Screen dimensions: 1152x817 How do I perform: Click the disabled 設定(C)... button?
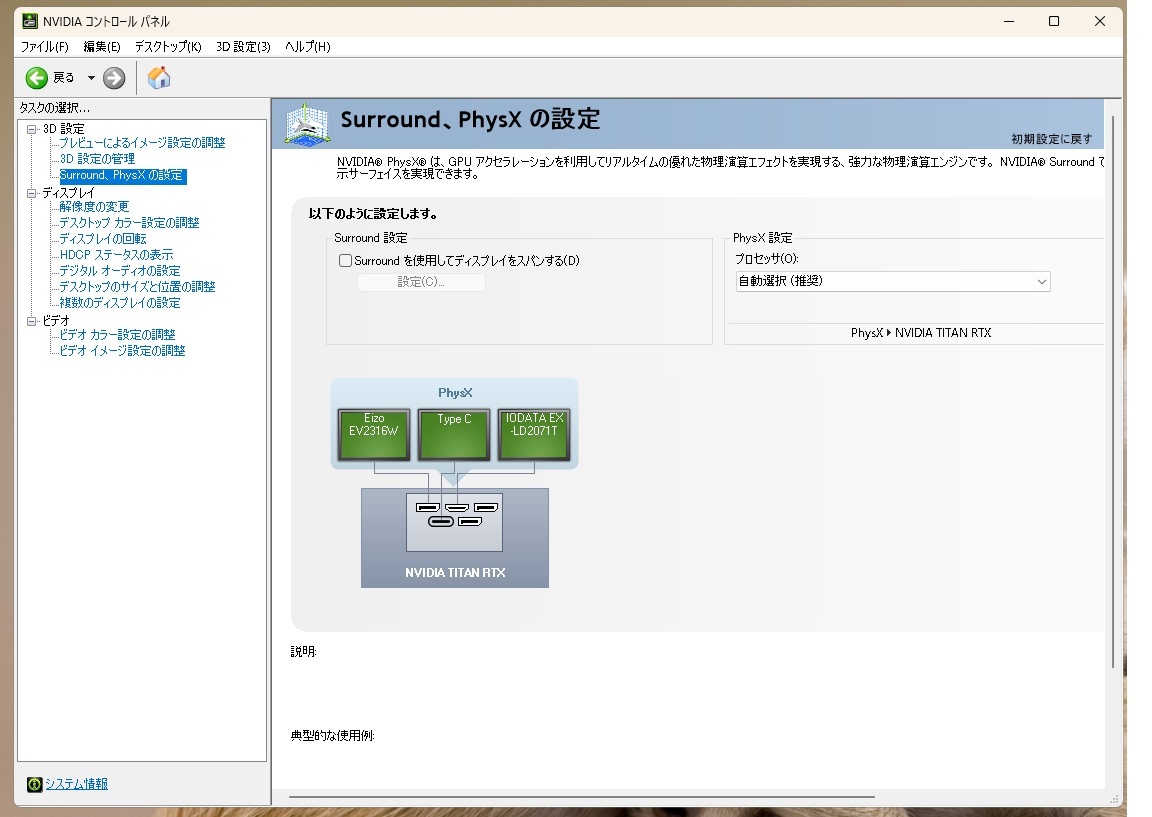coord(421,282)
